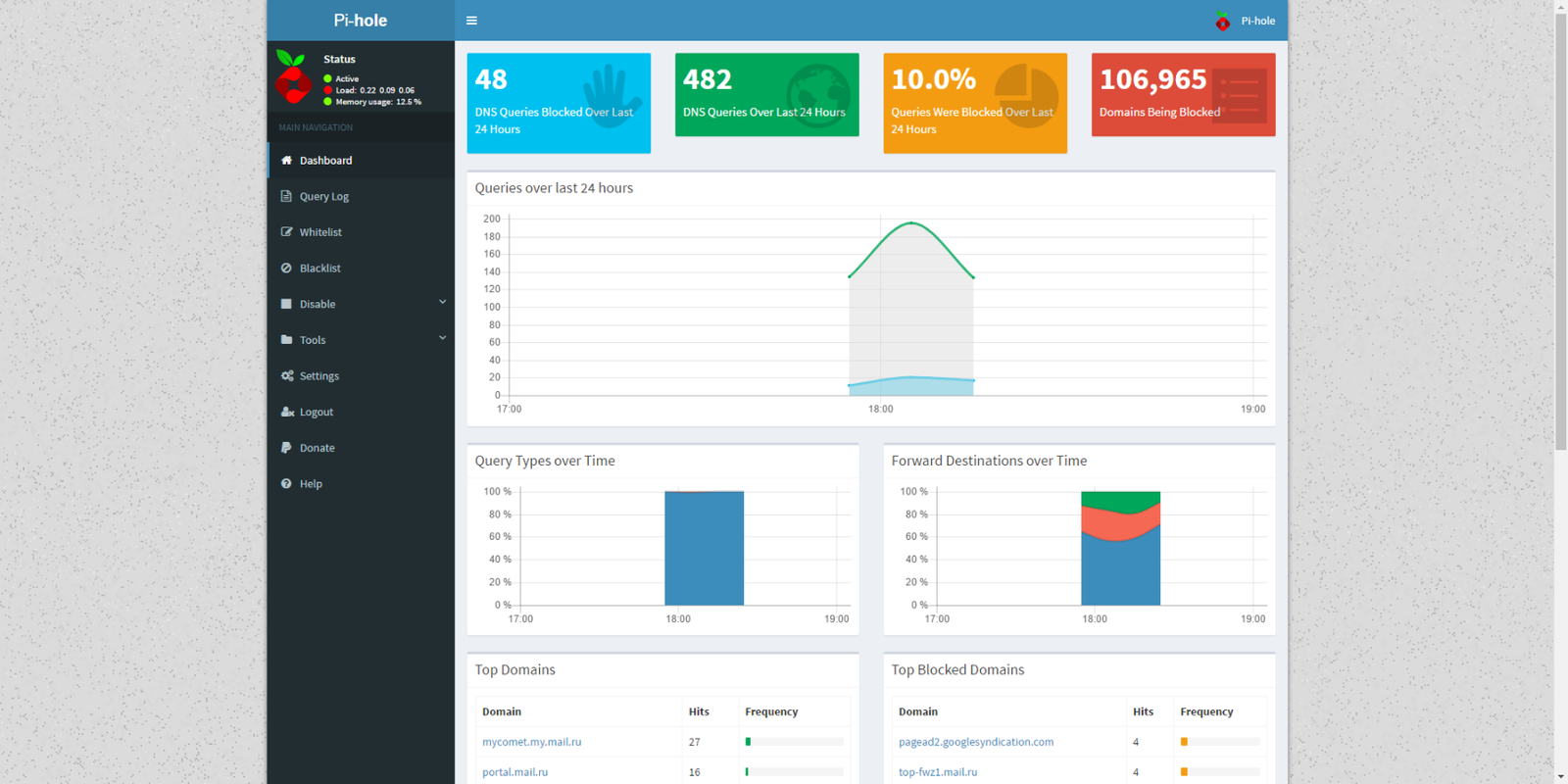Click the Active status indicator
The height and width of the screenshot is (784, 1568).
[341, 78]
